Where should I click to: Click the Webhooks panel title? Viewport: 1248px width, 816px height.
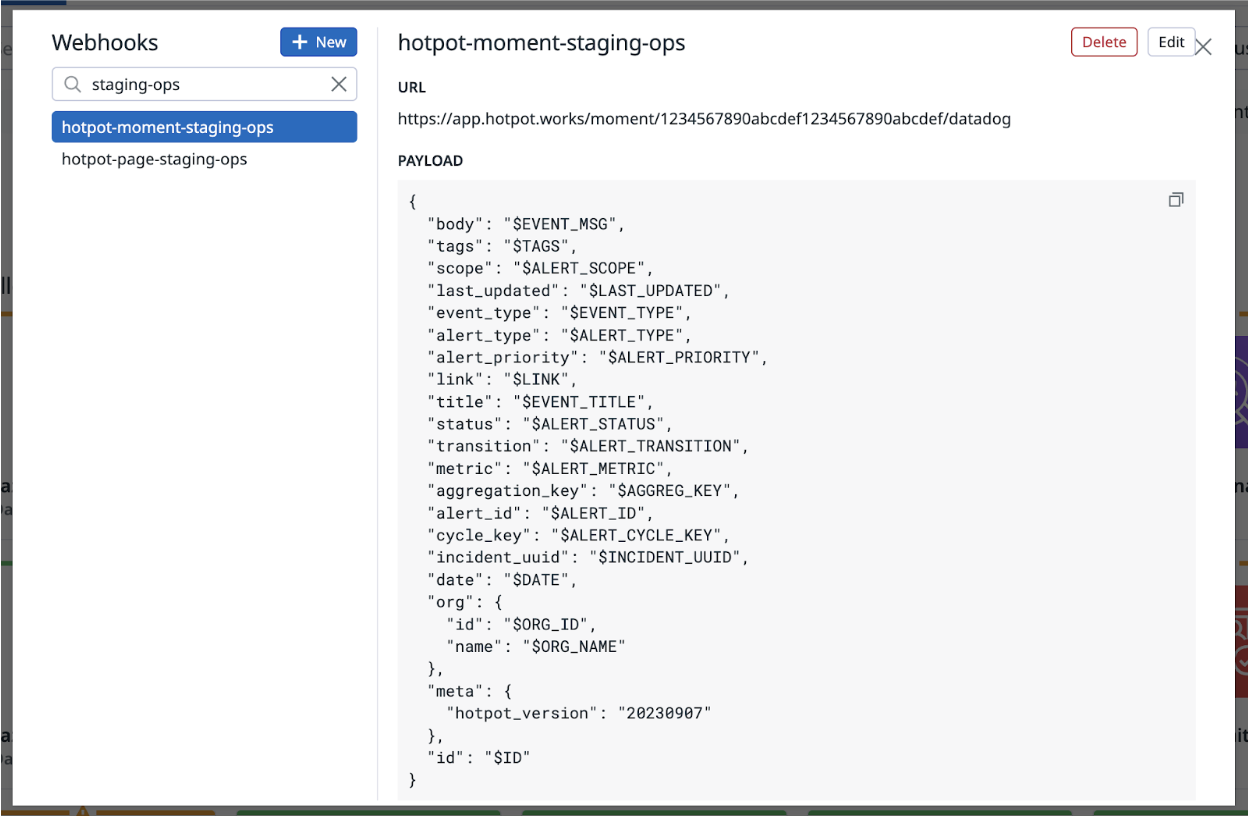tap(105, 43)
